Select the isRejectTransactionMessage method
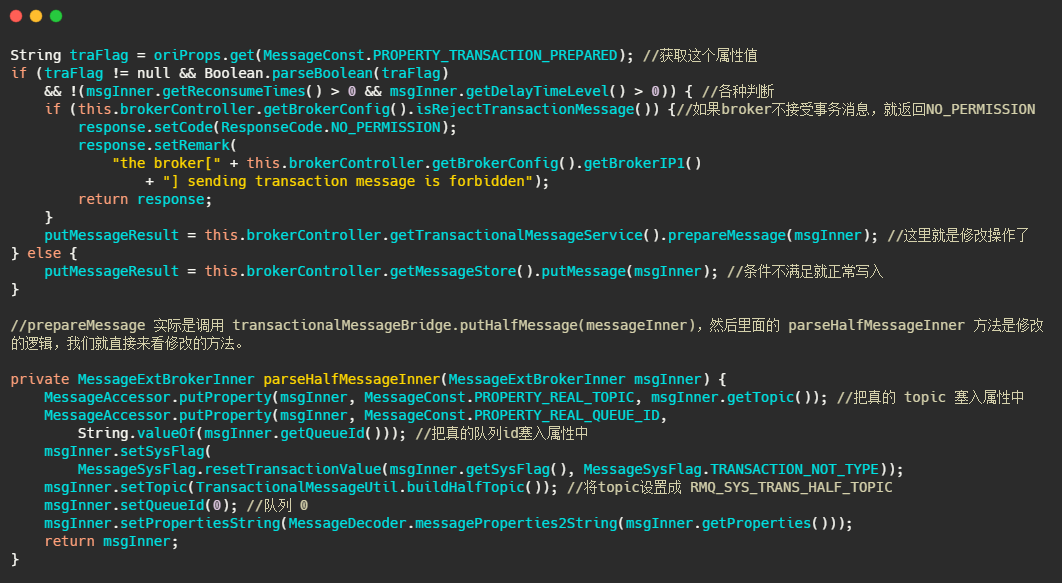 click(x=525, y=109)
